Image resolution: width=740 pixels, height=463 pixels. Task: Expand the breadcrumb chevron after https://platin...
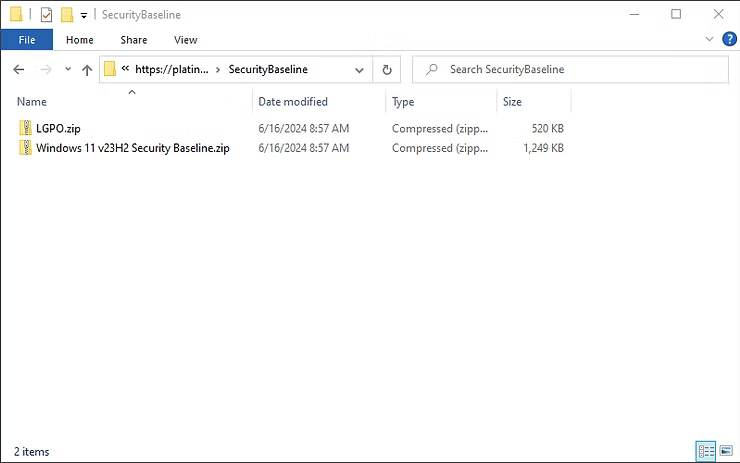click(218, 70)
